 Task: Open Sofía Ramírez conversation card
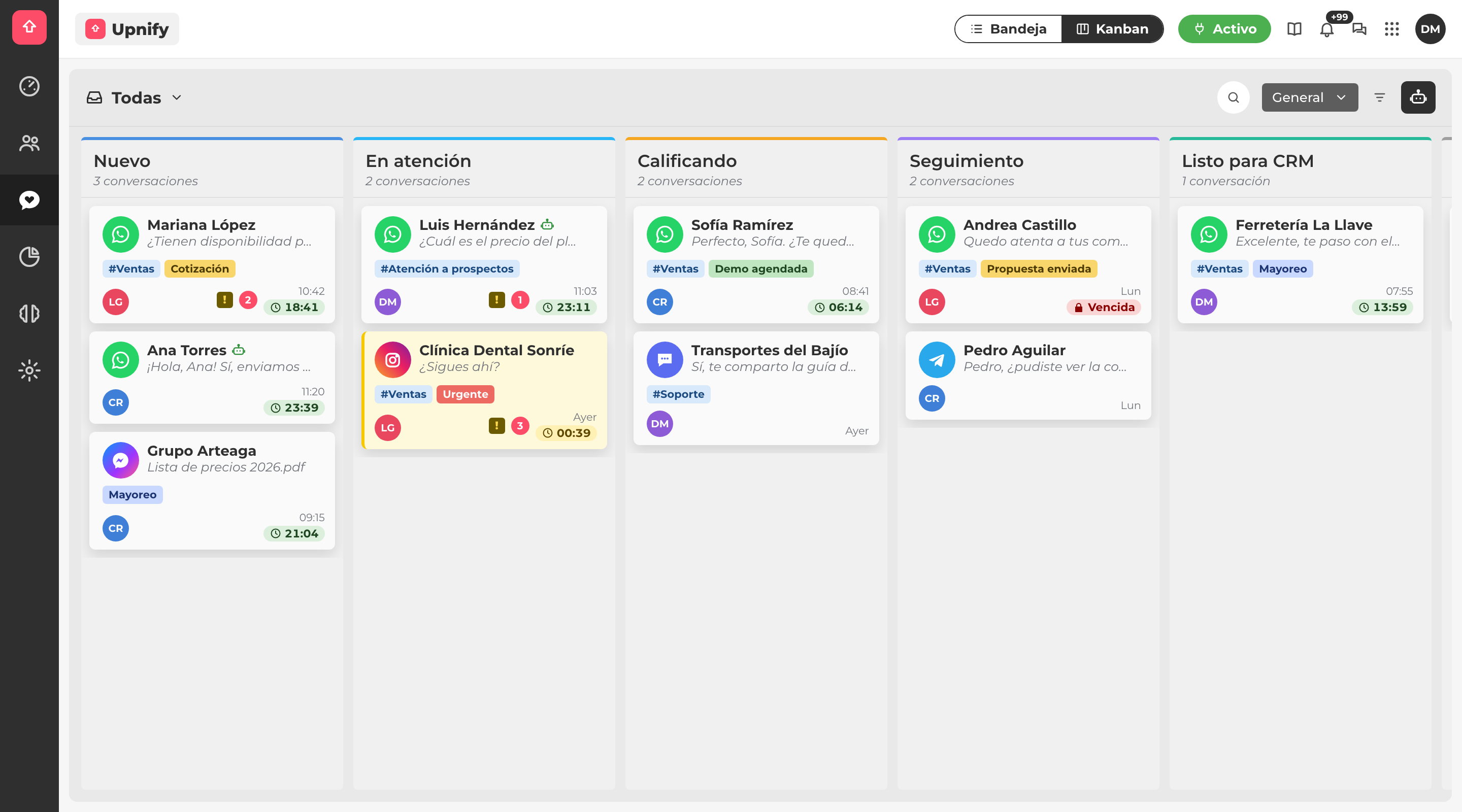pos(756,264)
